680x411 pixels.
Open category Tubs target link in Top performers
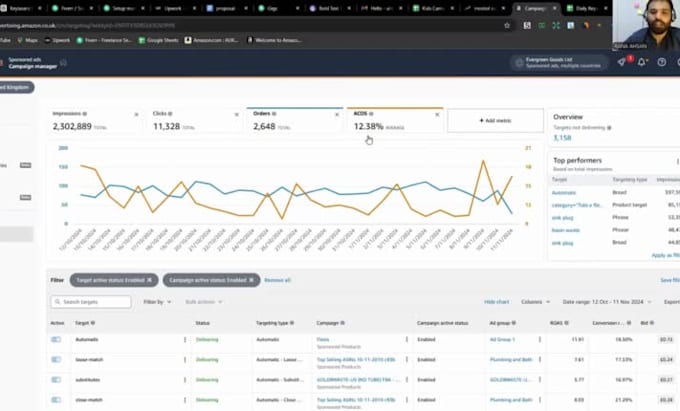(577, 205)
